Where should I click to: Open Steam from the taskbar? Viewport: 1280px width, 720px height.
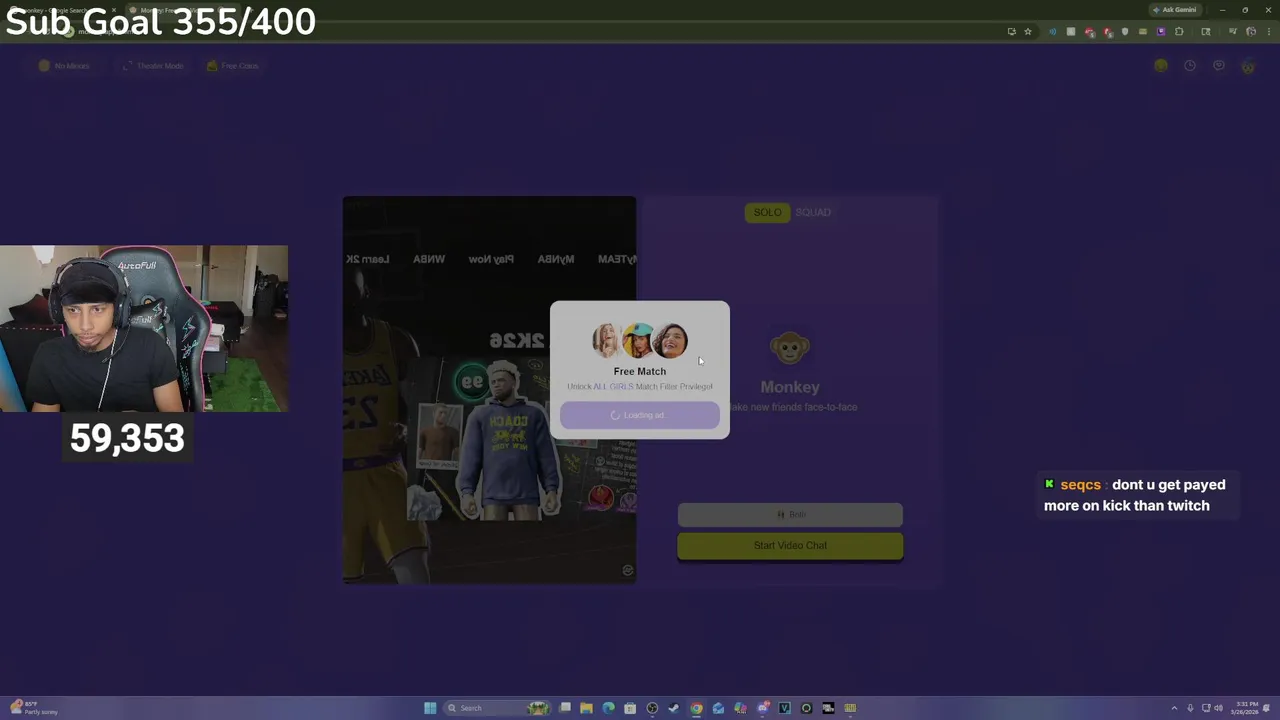pos(674,708)
